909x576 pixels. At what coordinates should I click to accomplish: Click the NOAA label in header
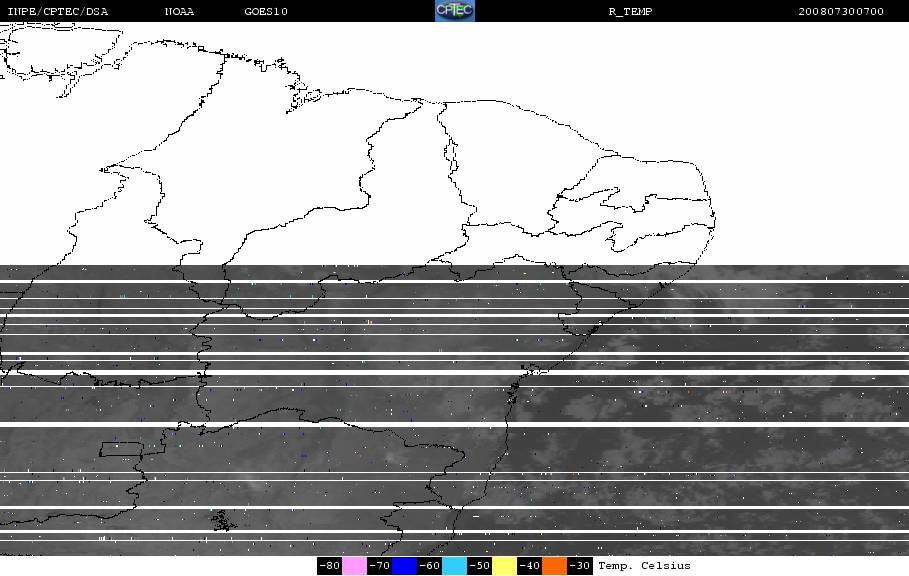coord(179,12)
